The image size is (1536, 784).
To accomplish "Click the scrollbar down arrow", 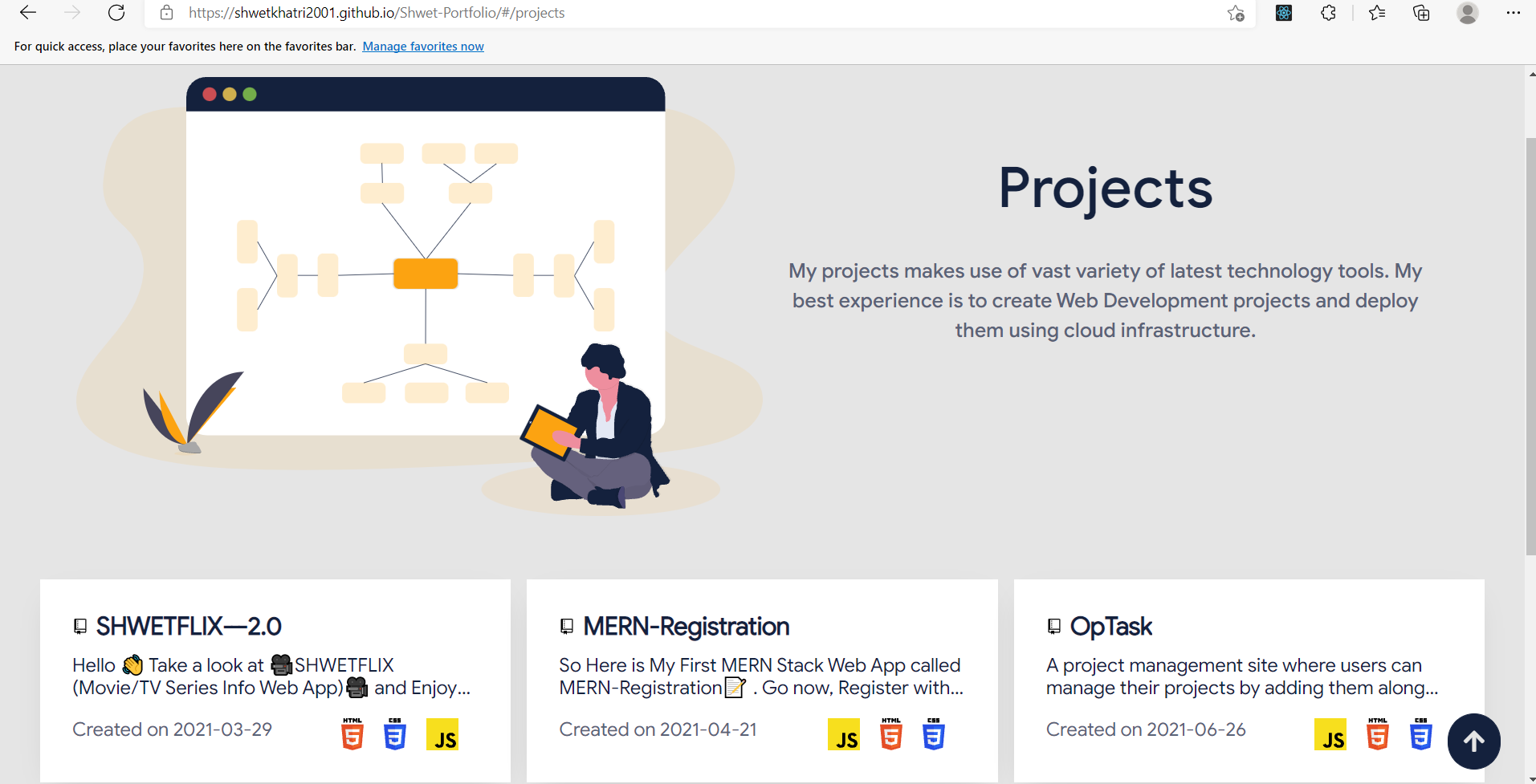I will (x=1531, y=778).
